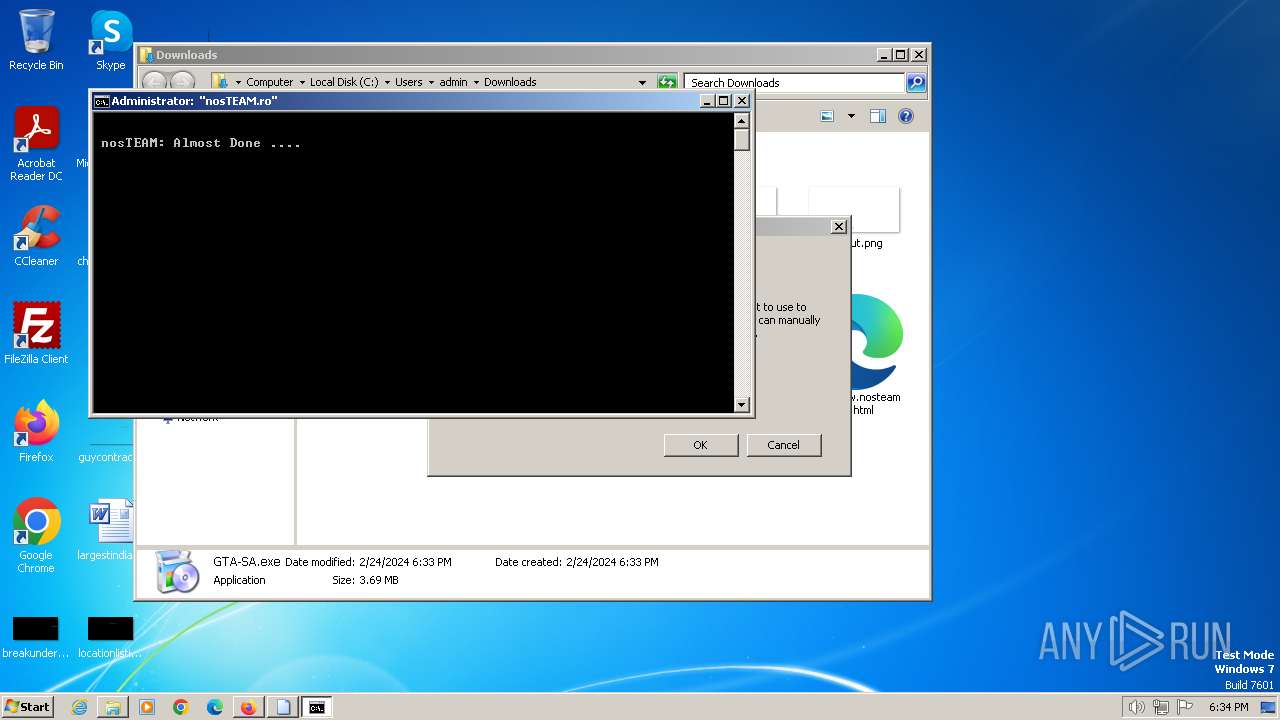Launch Google Chrome from desktop
1280x720 pixels.
36,535
